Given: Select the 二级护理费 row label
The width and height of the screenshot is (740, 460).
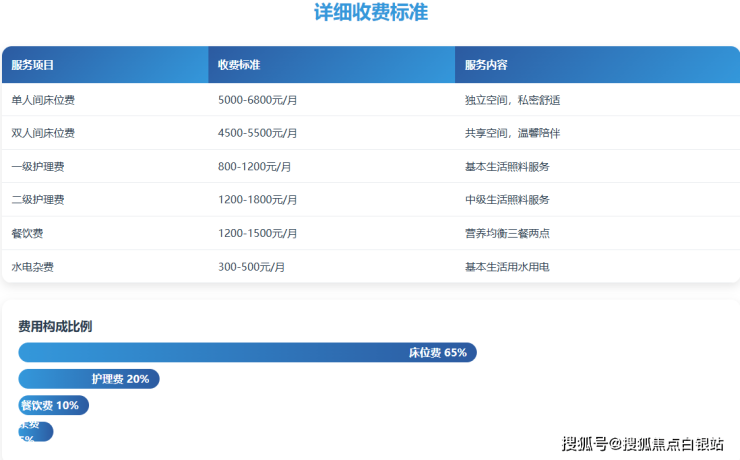Looking at the screenshot, I should click(x=38, y=200).
